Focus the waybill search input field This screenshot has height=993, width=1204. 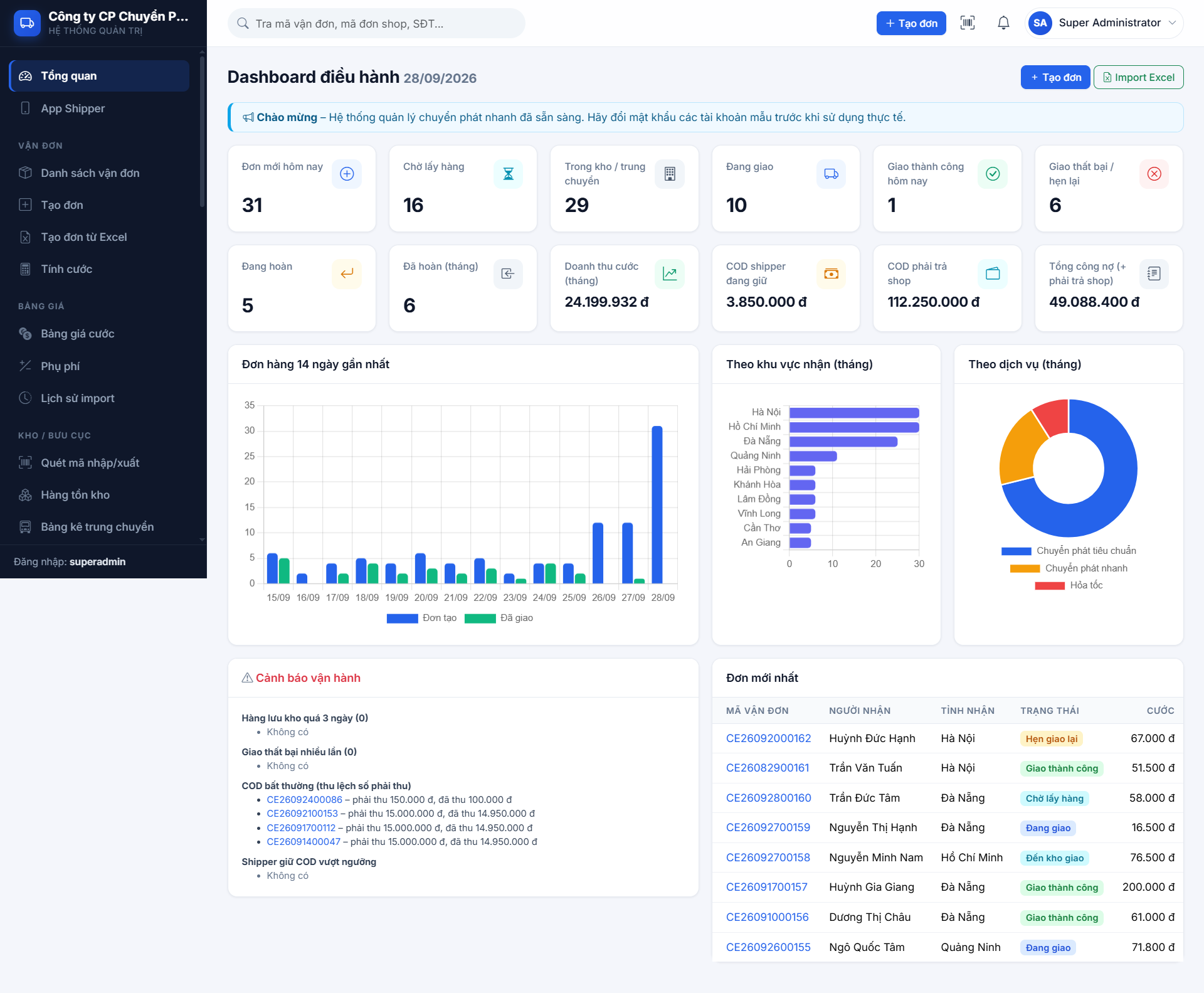coord(376,23)
